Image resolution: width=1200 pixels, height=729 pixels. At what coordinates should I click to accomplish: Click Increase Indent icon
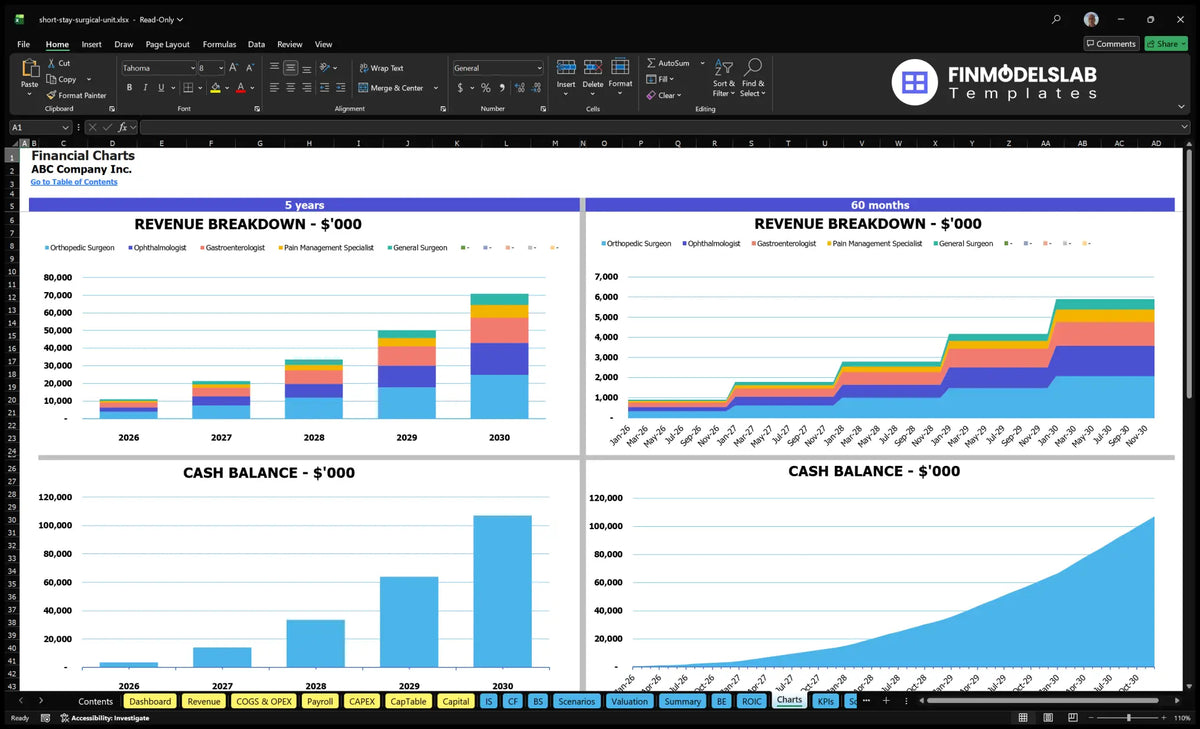[x=341, y=88]
